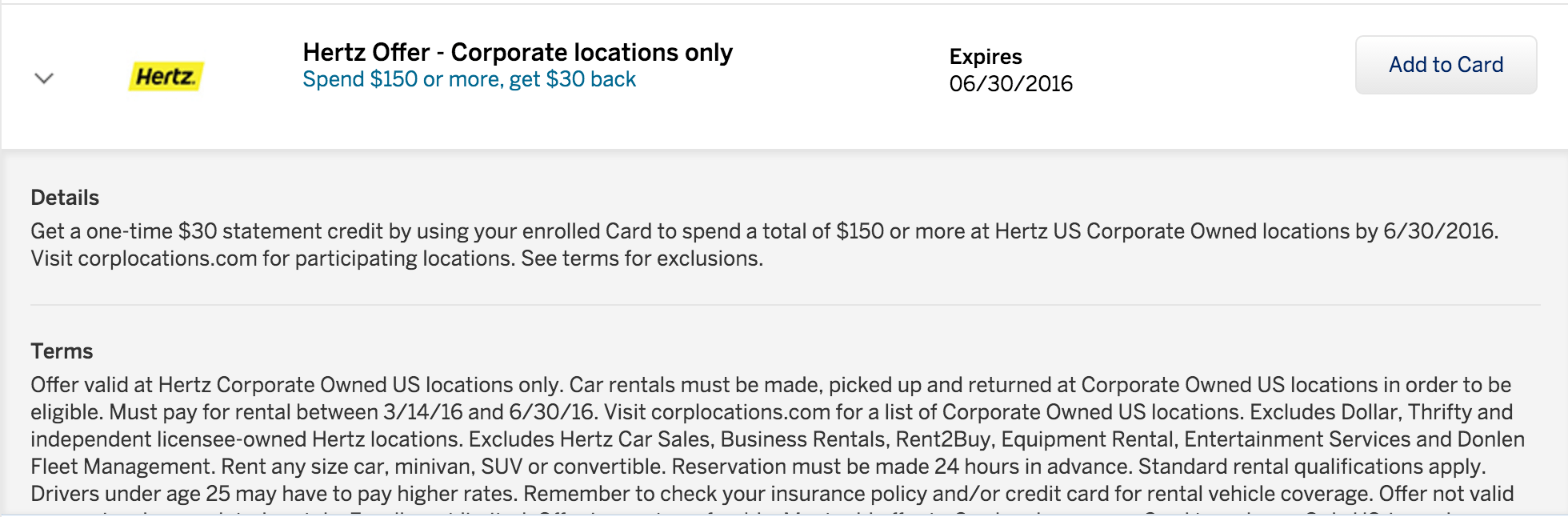The image size is (1568, 517).
Task: Select the 'Hertz Offer - Corporate locations only' title
Action: pyautogui.click(x=518, y=52)
